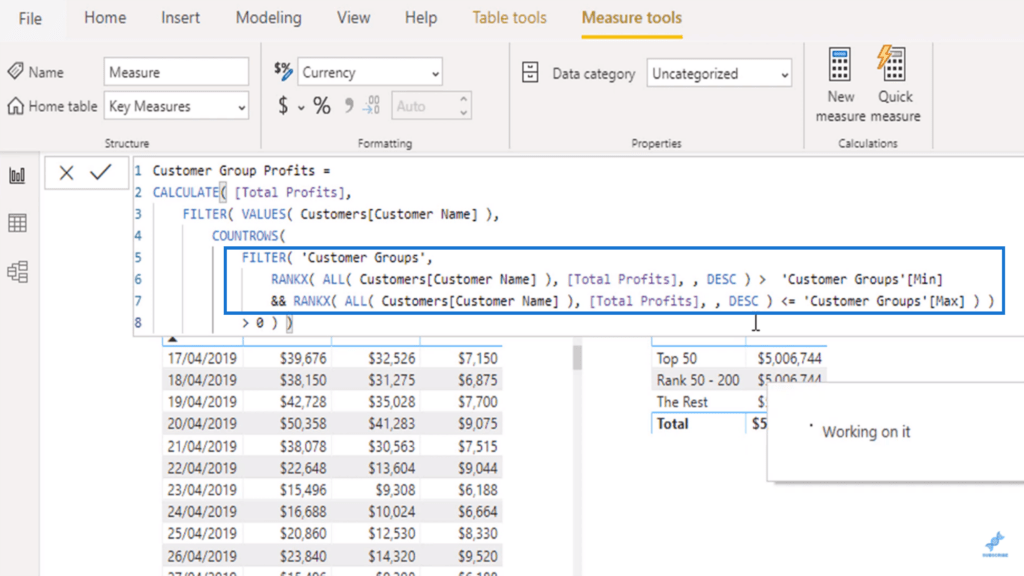
Task: Click the table's vertical scrollbar
Action: point(577,358)
